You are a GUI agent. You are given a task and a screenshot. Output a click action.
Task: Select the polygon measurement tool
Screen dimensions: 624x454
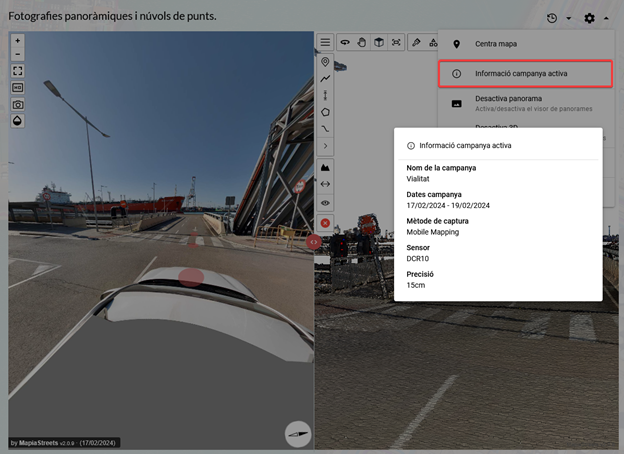[325, 112]
